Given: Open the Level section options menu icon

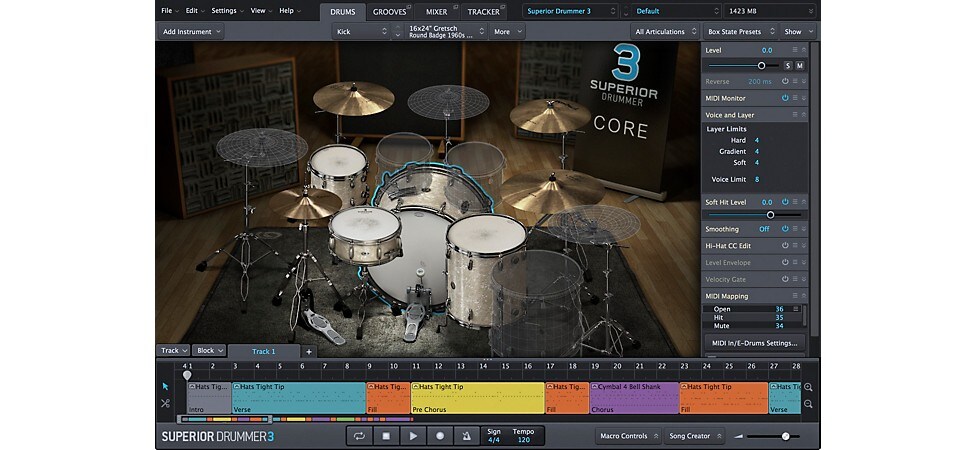Looking at the screenshot, I should pos(795,50).
